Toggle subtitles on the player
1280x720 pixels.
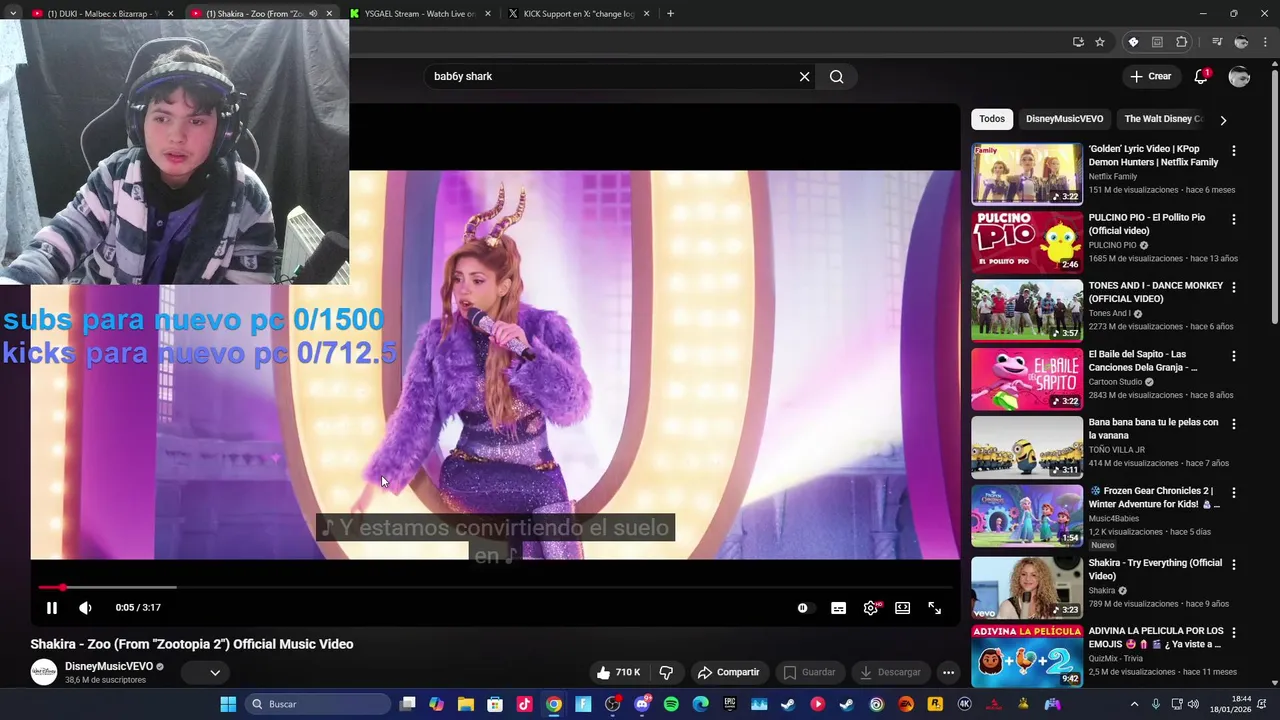click(x=838, y=608)
